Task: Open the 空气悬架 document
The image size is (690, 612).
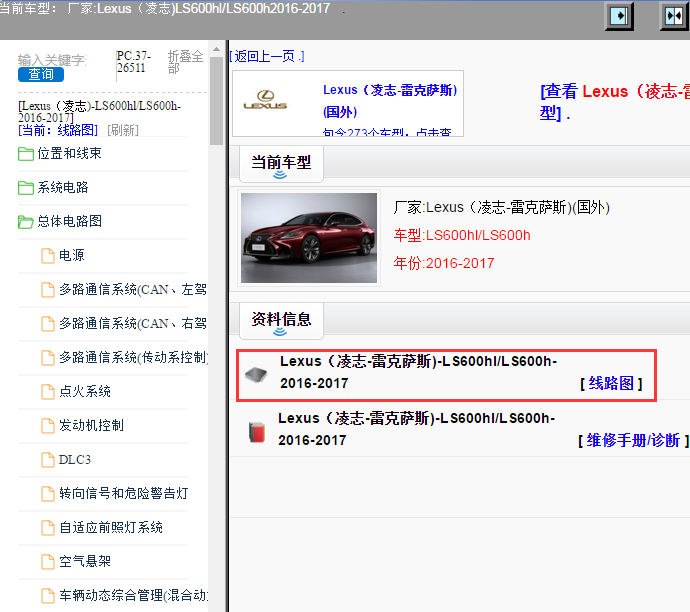Action: click(85, 561)
